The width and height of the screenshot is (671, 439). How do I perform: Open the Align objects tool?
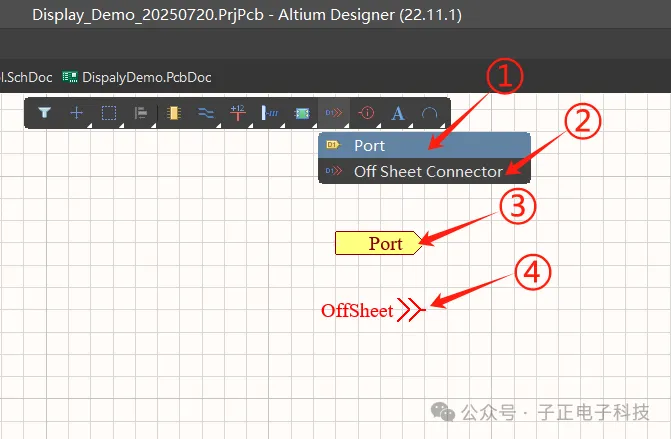pos(141,113)
